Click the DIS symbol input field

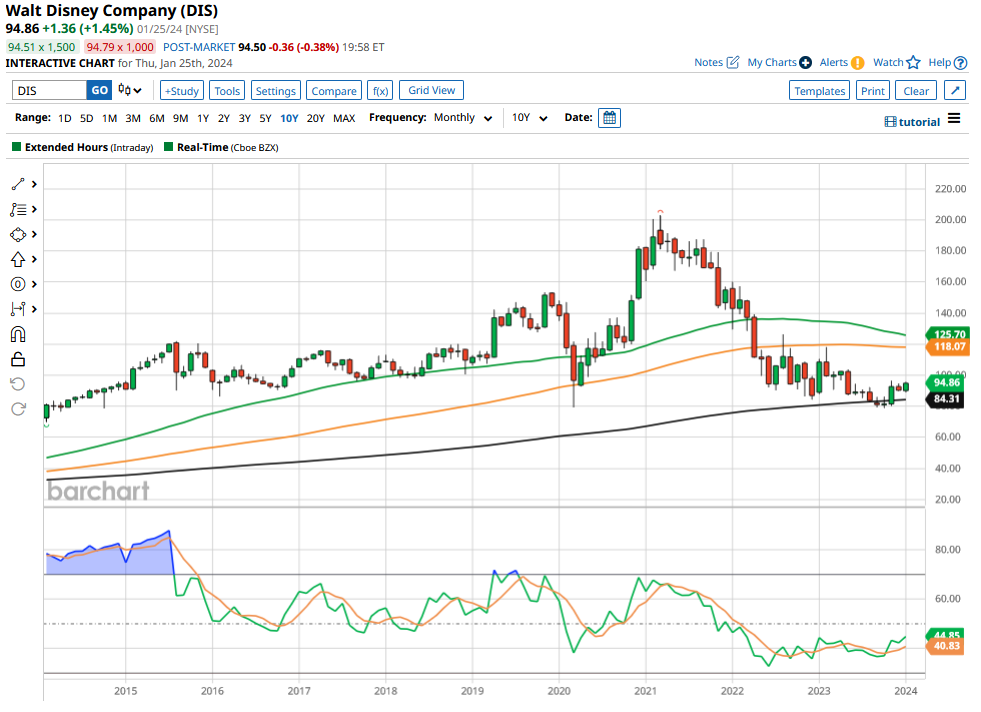click(x=49, y=91)
